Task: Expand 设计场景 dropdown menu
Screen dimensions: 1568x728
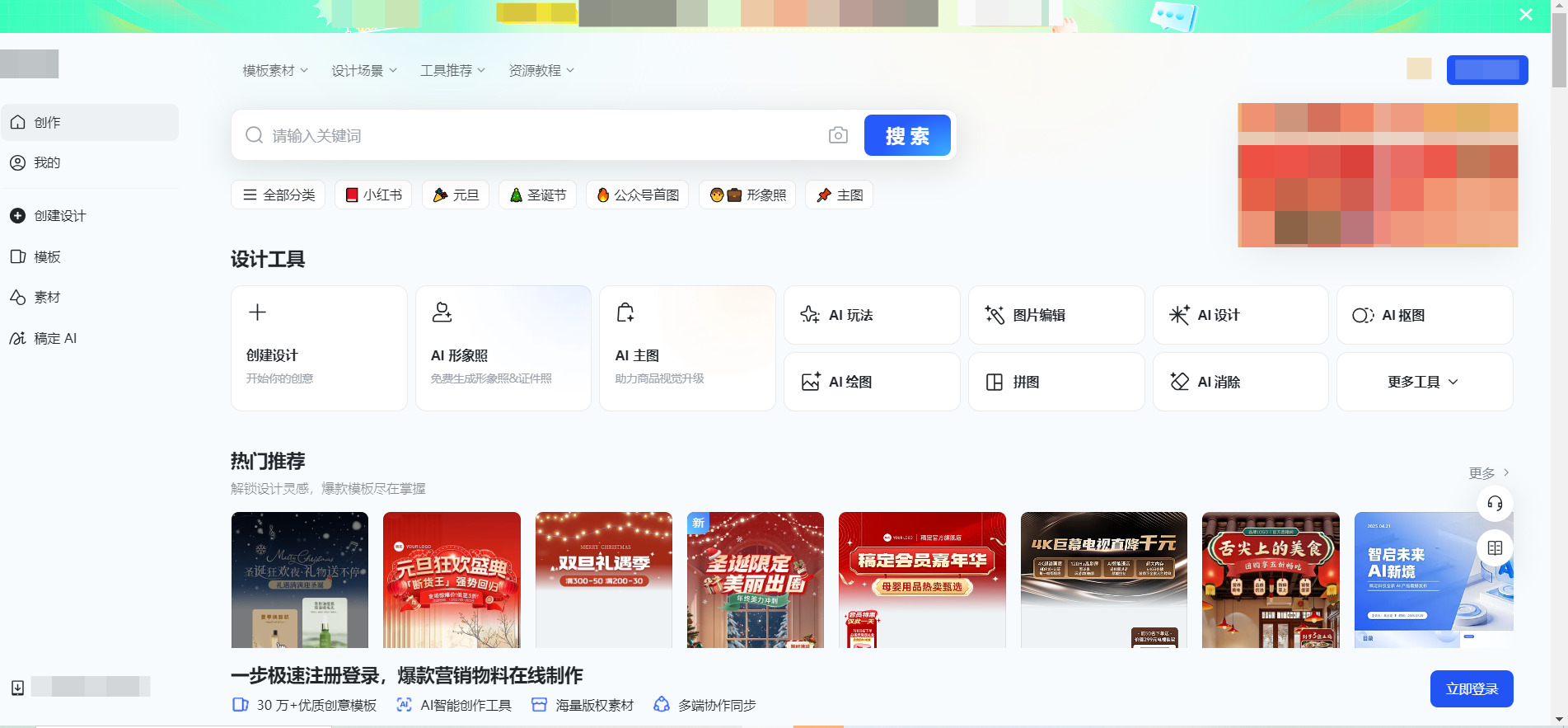Action: (364, 71)
